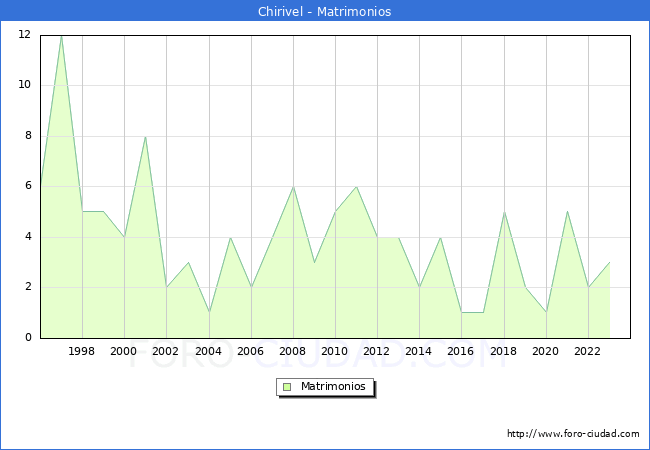Click the 2006 x-axis label
650x450 pixels.
[x=250, y=351]
